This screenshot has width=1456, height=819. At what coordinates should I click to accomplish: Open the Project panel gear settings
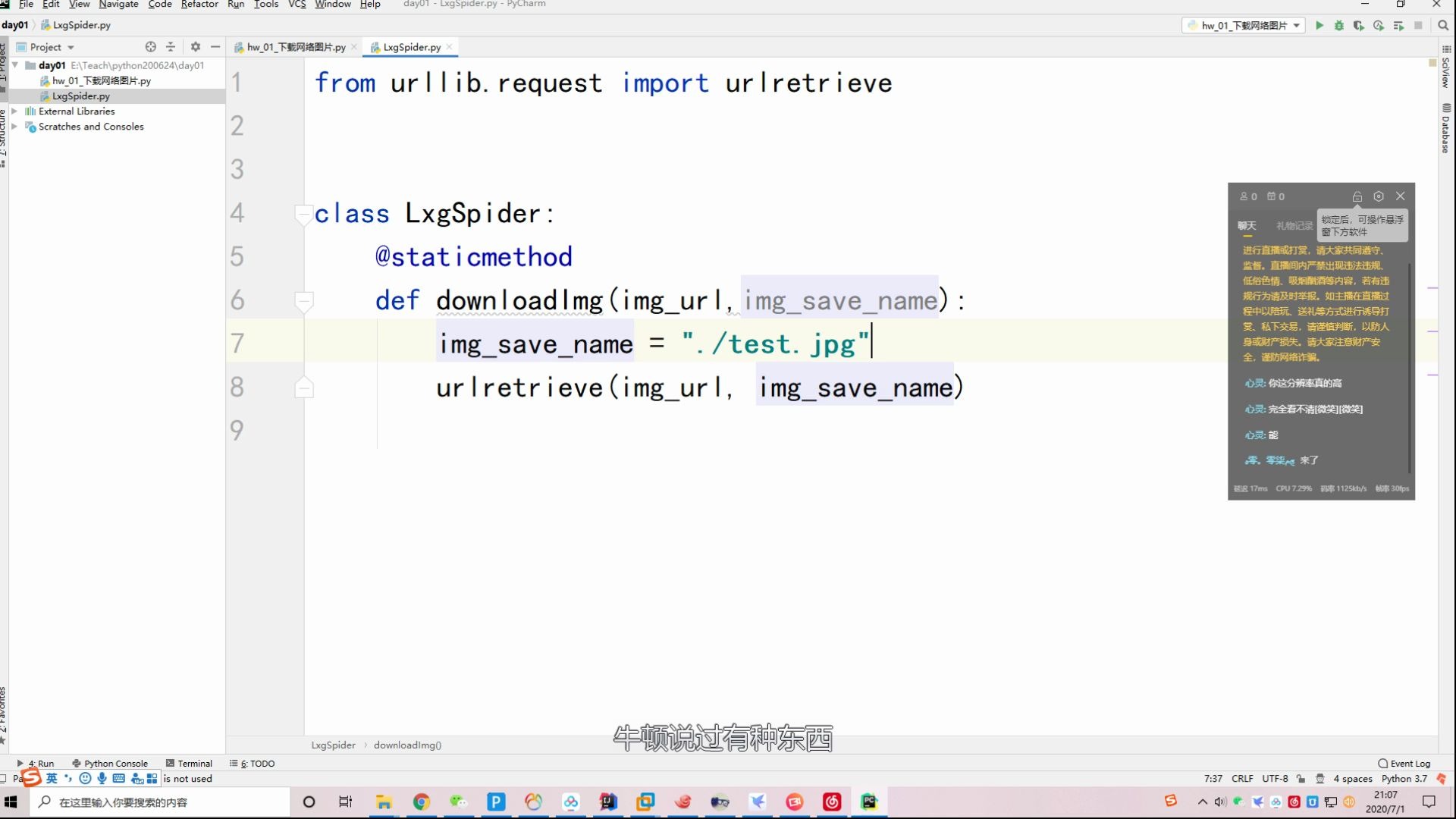click(196, 47)
